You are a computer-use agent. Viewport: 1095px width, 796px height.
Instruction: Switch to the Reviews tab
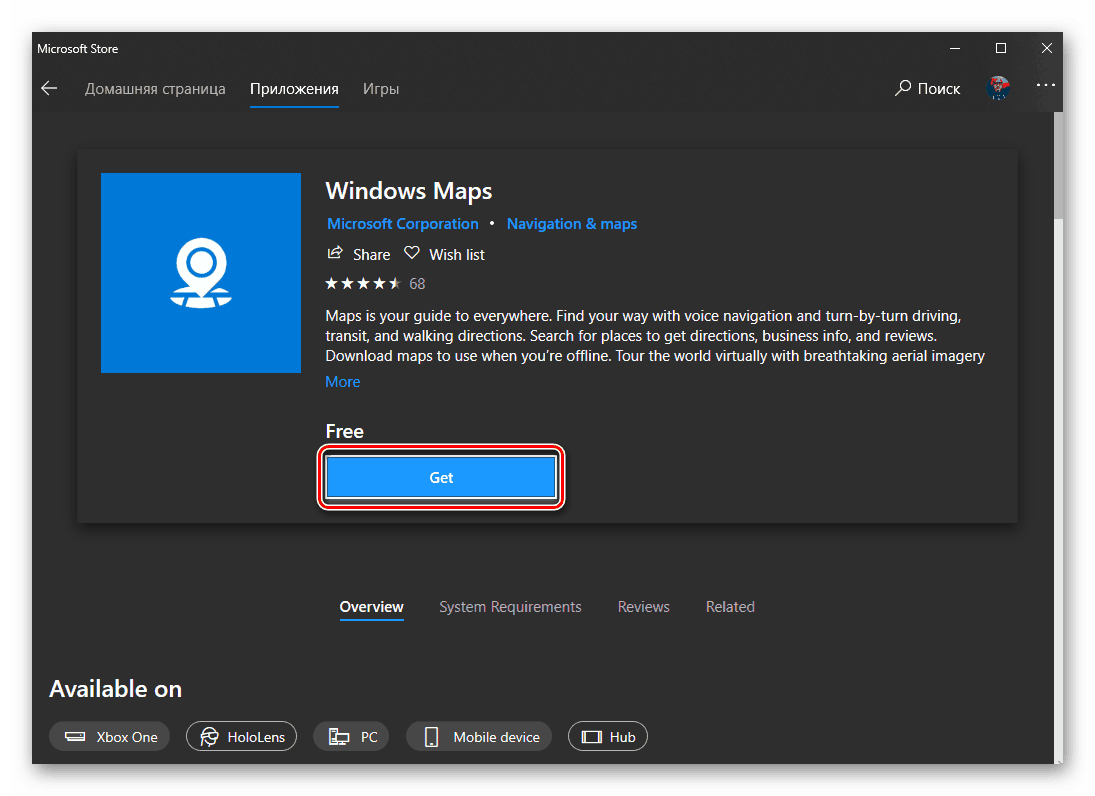click(643, 606)
